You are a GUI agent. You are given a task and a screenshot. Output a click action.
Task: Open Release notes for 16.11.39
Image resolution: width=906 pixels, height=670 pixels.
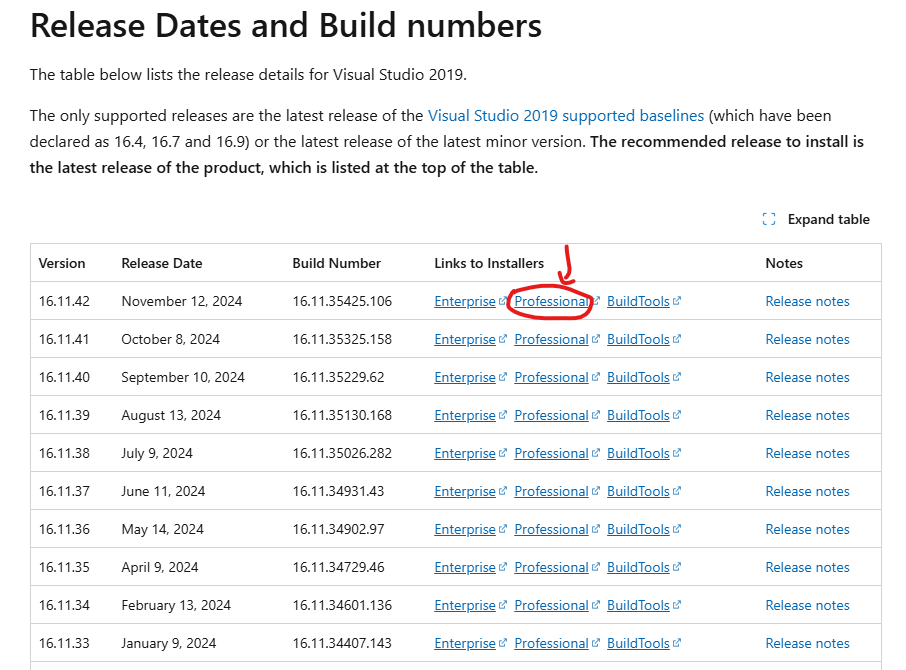(x=807, y=415)
